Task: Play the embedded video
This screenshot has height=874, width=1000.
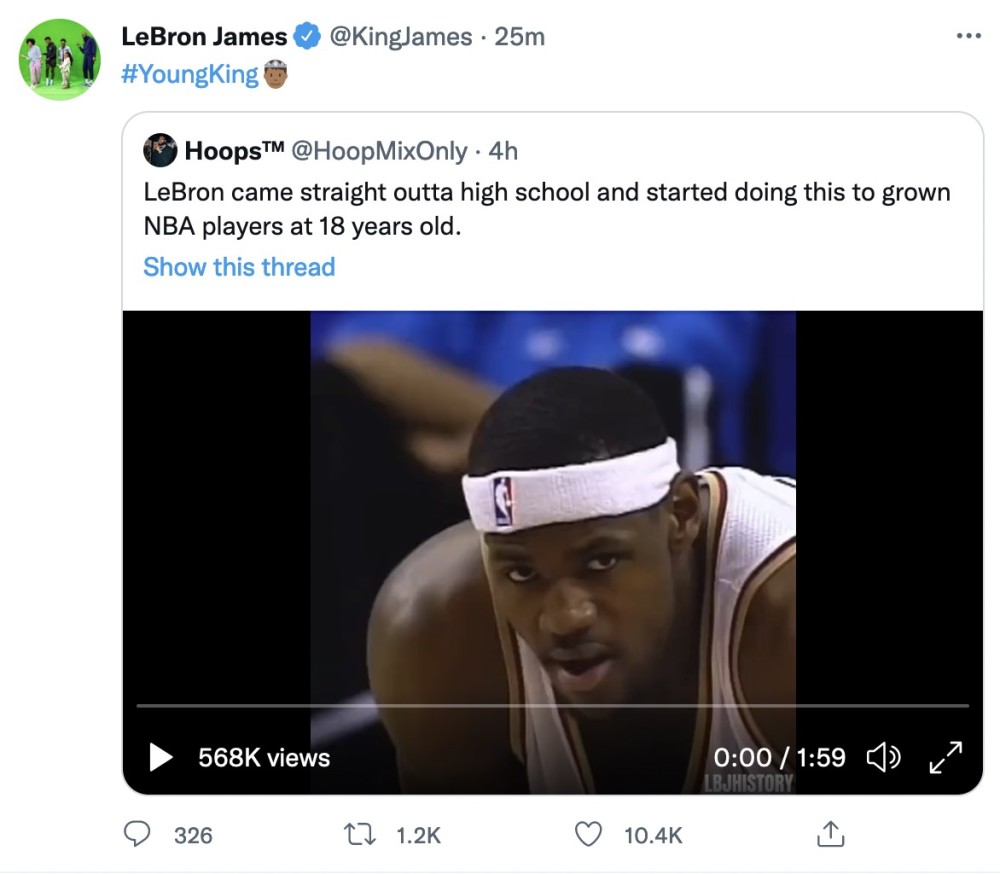Action: coord(160,757)
